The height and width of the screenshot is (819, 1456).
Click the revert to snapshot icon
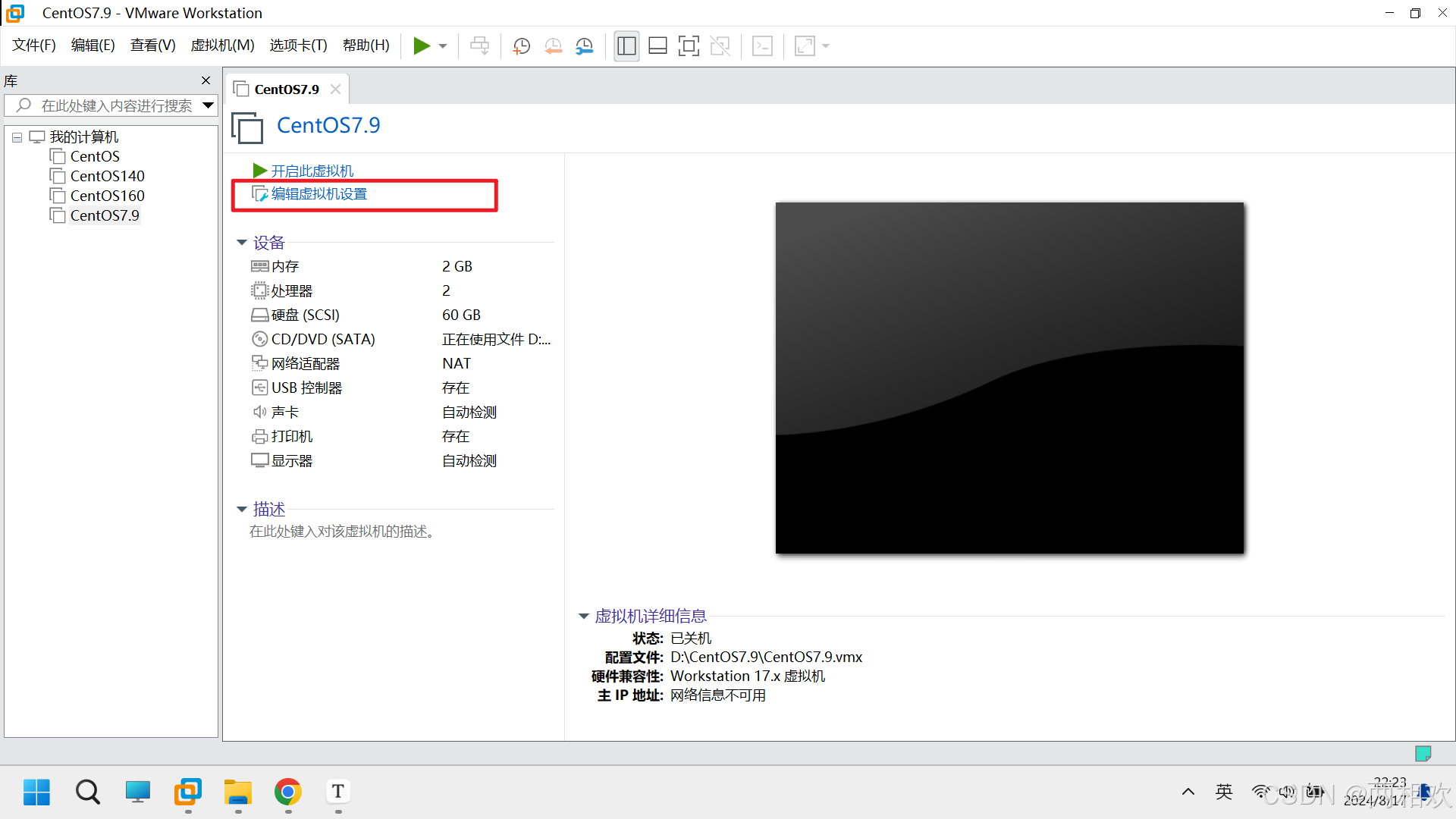553,46
